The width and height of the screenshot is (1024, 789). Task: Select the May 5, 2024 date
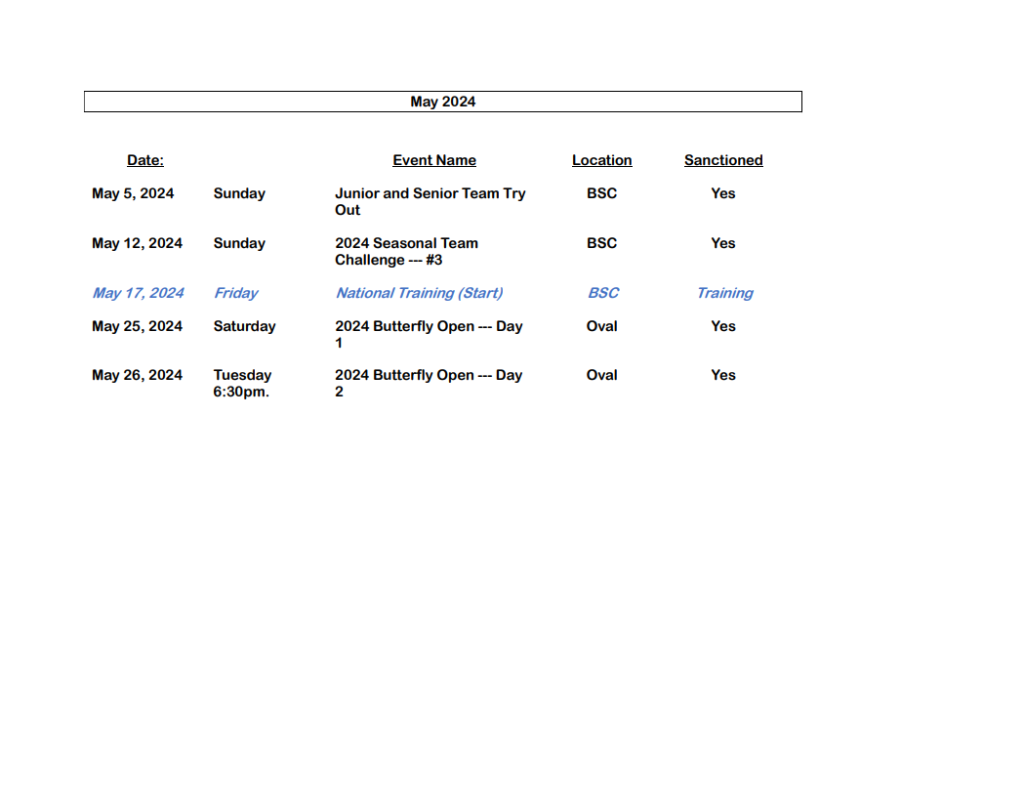(133, 194)
